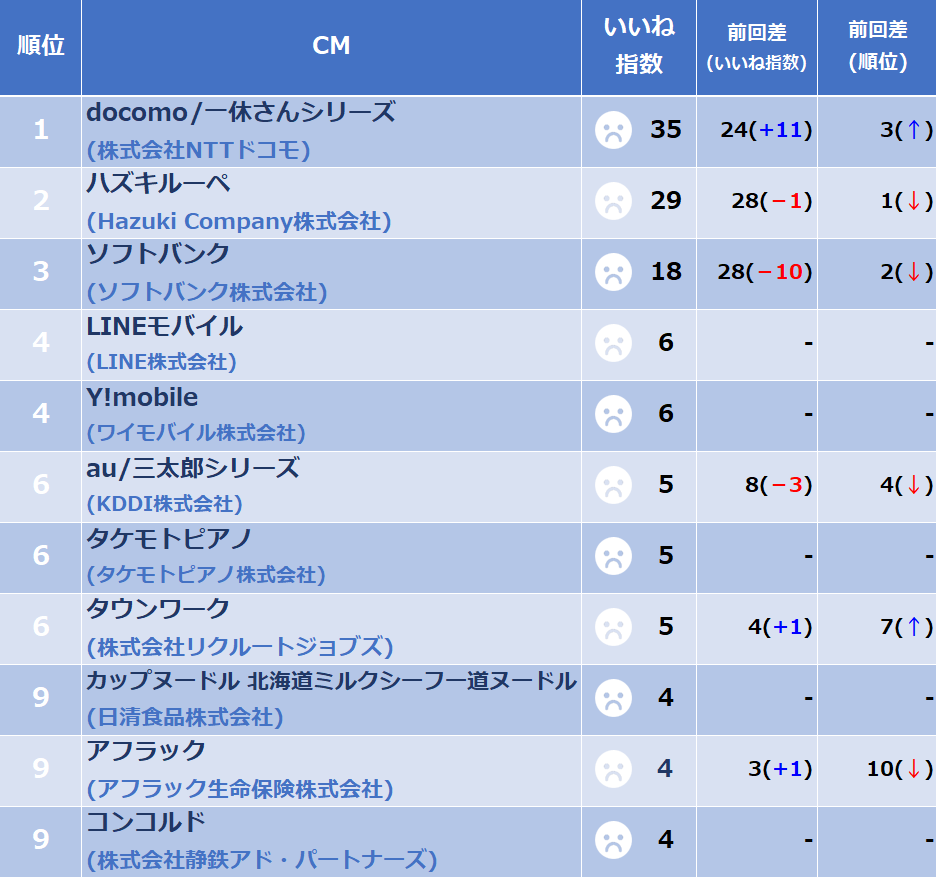Click the sad face icon in the Y!mobile row
The width and height of the screenshot is (936, 877).
(x=613, y=414)
